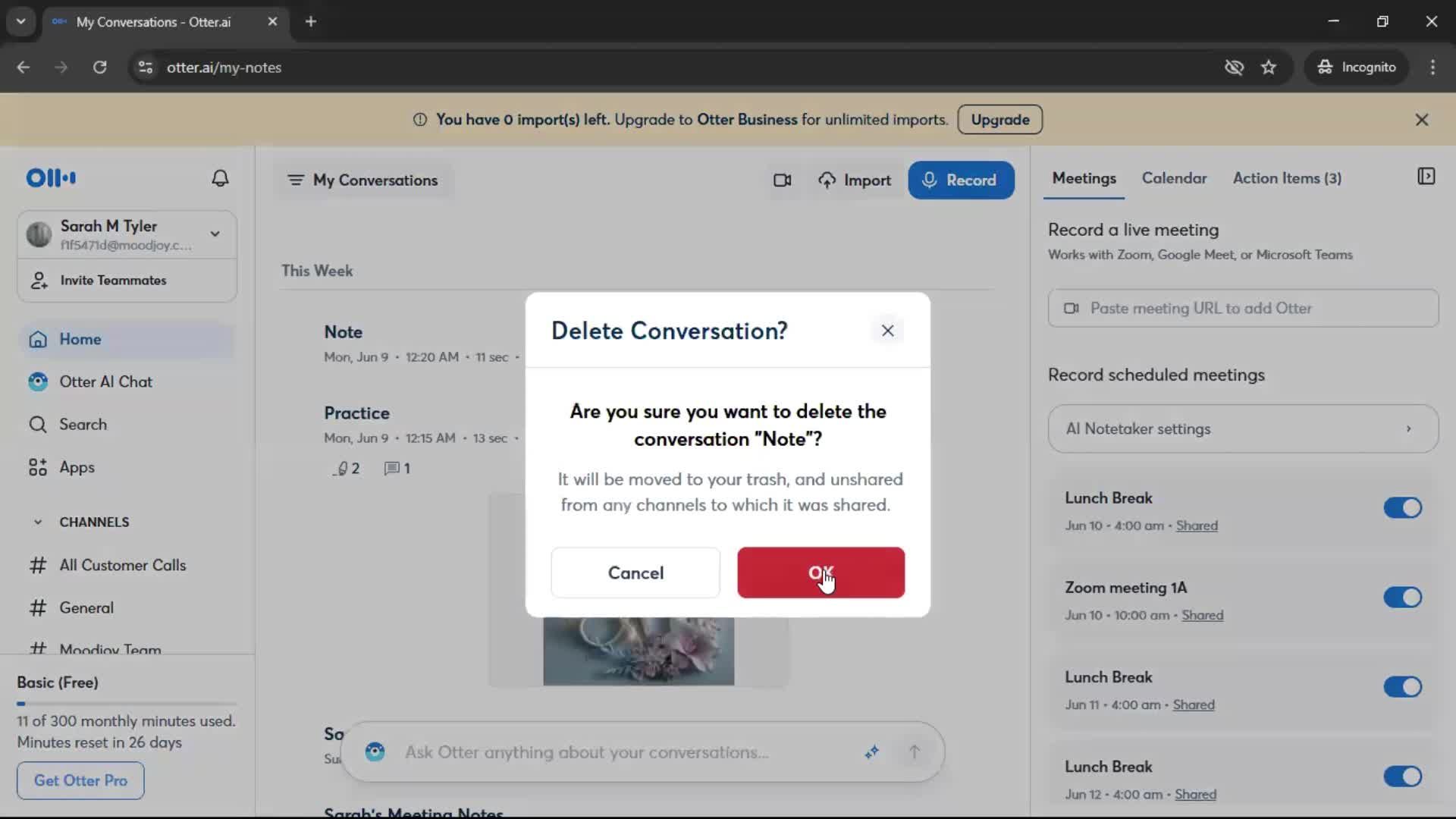Click the Apps grid icon in sidebar
Viewport: 1456px width, 819px height.
coord(38,467)
